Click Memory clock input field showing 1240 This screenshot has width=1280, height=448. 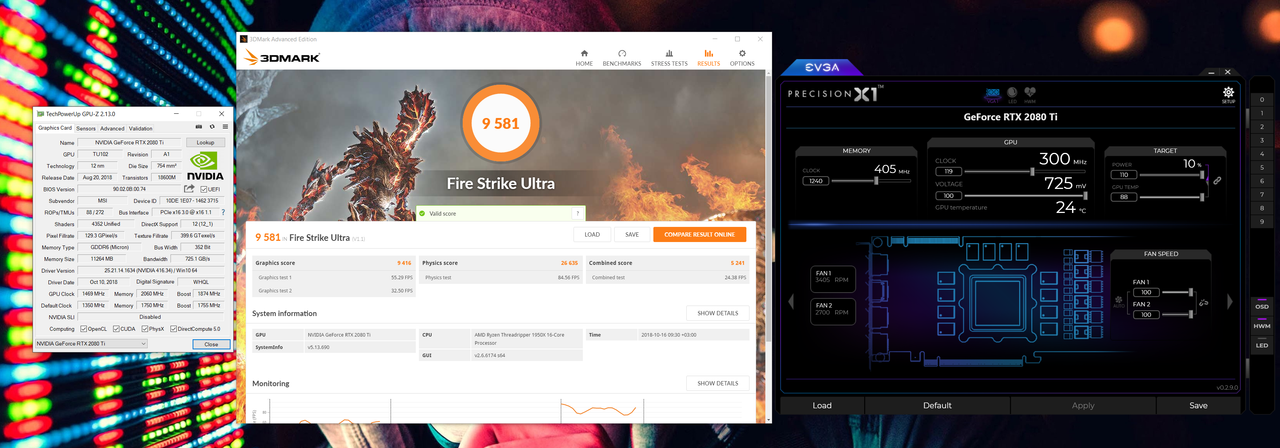[815, 181]
